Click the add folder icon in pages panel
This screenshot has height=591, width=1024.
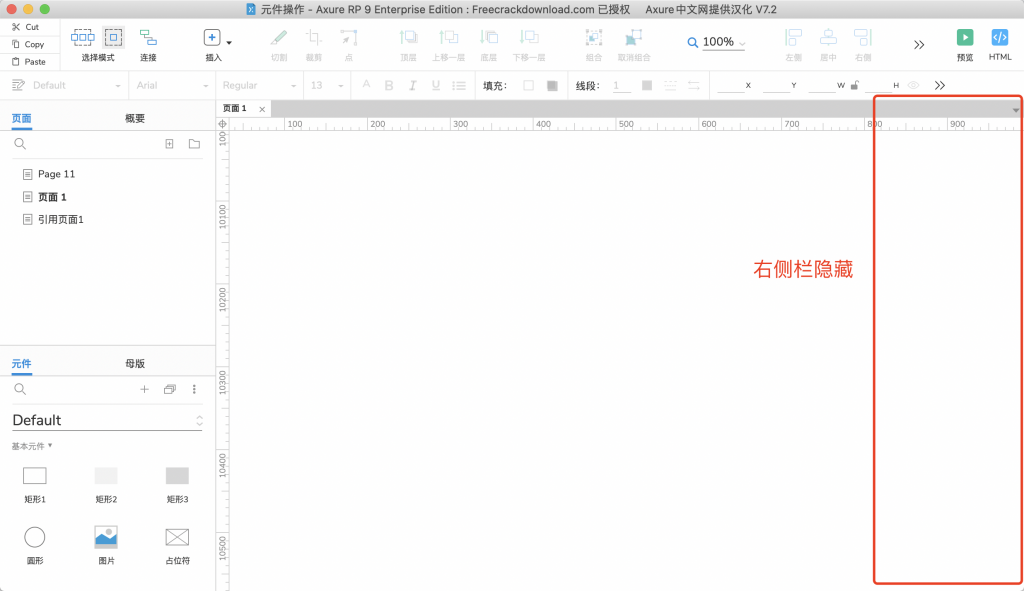[194, 144]
